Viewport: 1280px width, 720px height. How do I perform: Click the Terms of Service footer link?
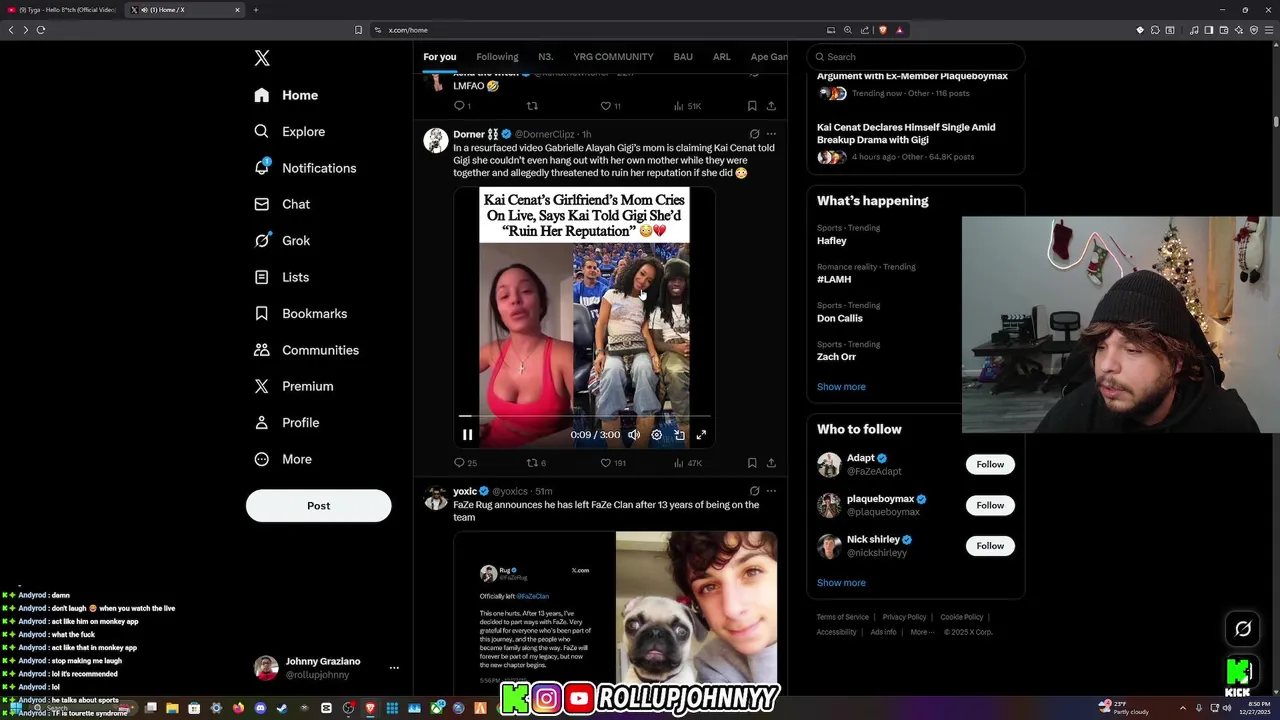pyautogui.click(x=842, y=617)
